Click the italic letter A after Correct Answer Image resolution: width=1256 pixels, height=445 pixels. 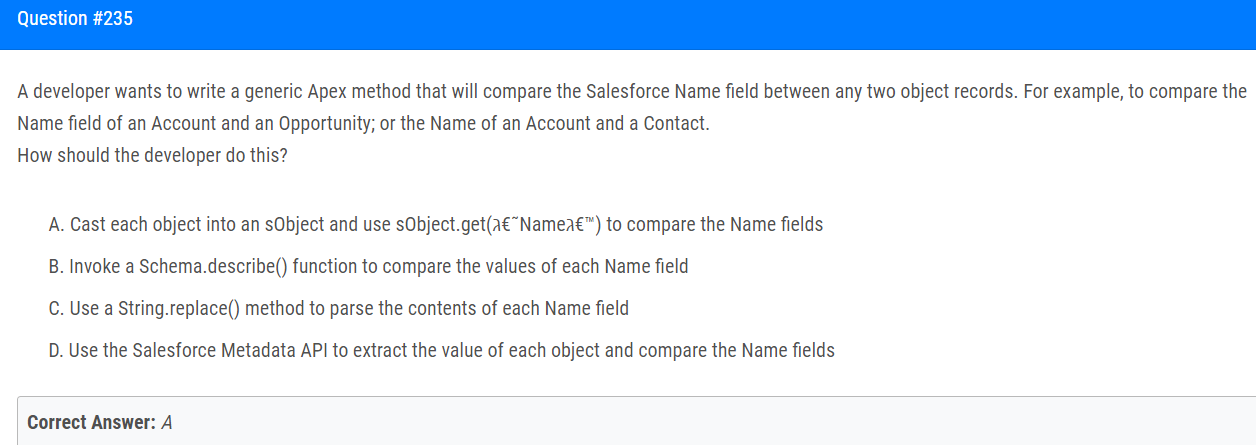tap(167, 423)
